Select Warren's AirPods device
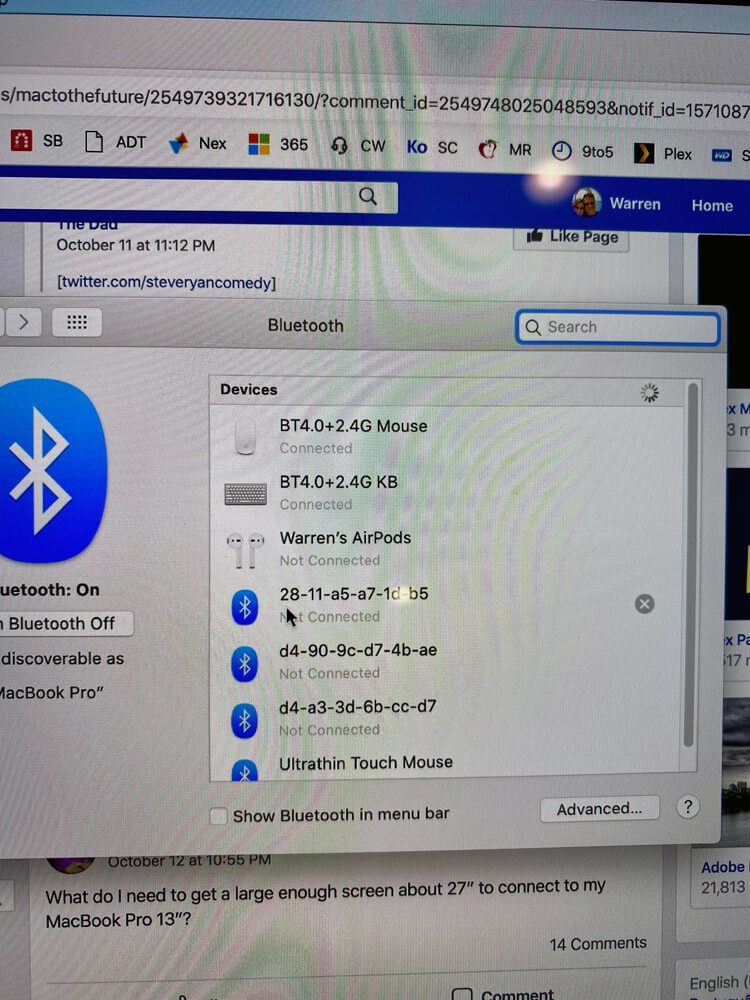 click(446, 548)
